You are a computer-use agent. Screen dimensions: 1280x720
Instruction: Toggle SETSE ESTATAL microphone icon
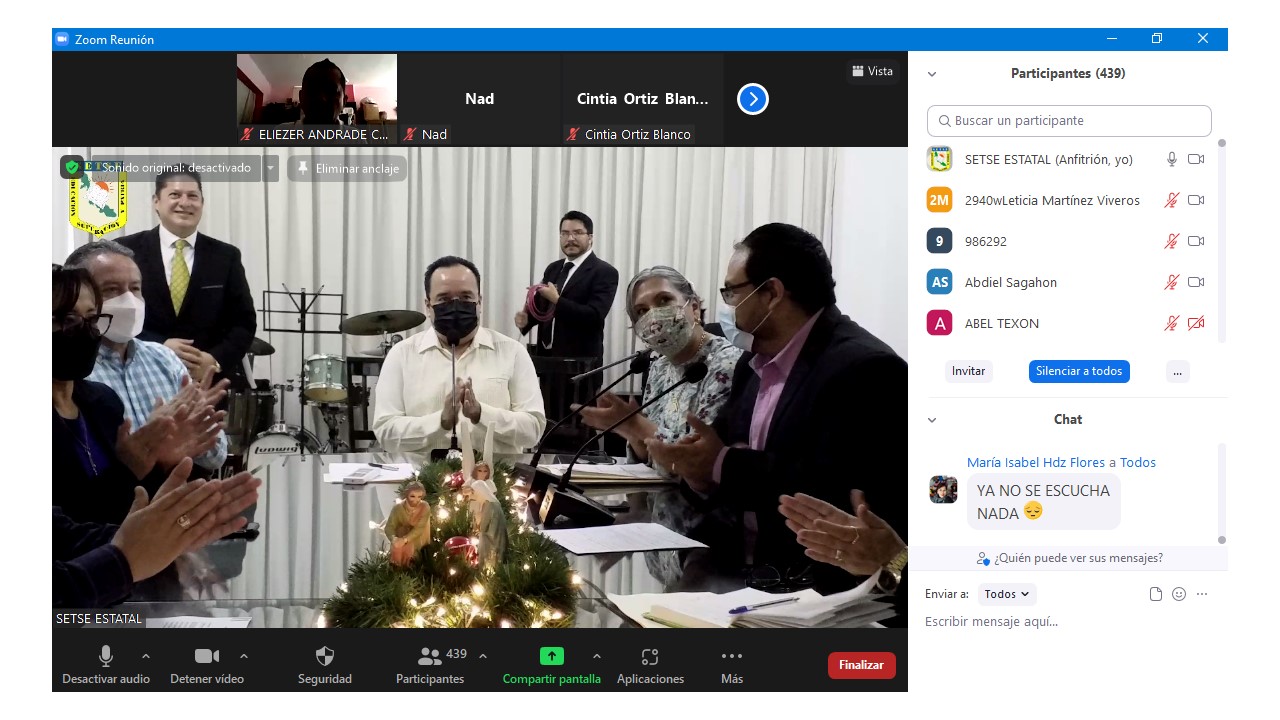pos(1172,159)
